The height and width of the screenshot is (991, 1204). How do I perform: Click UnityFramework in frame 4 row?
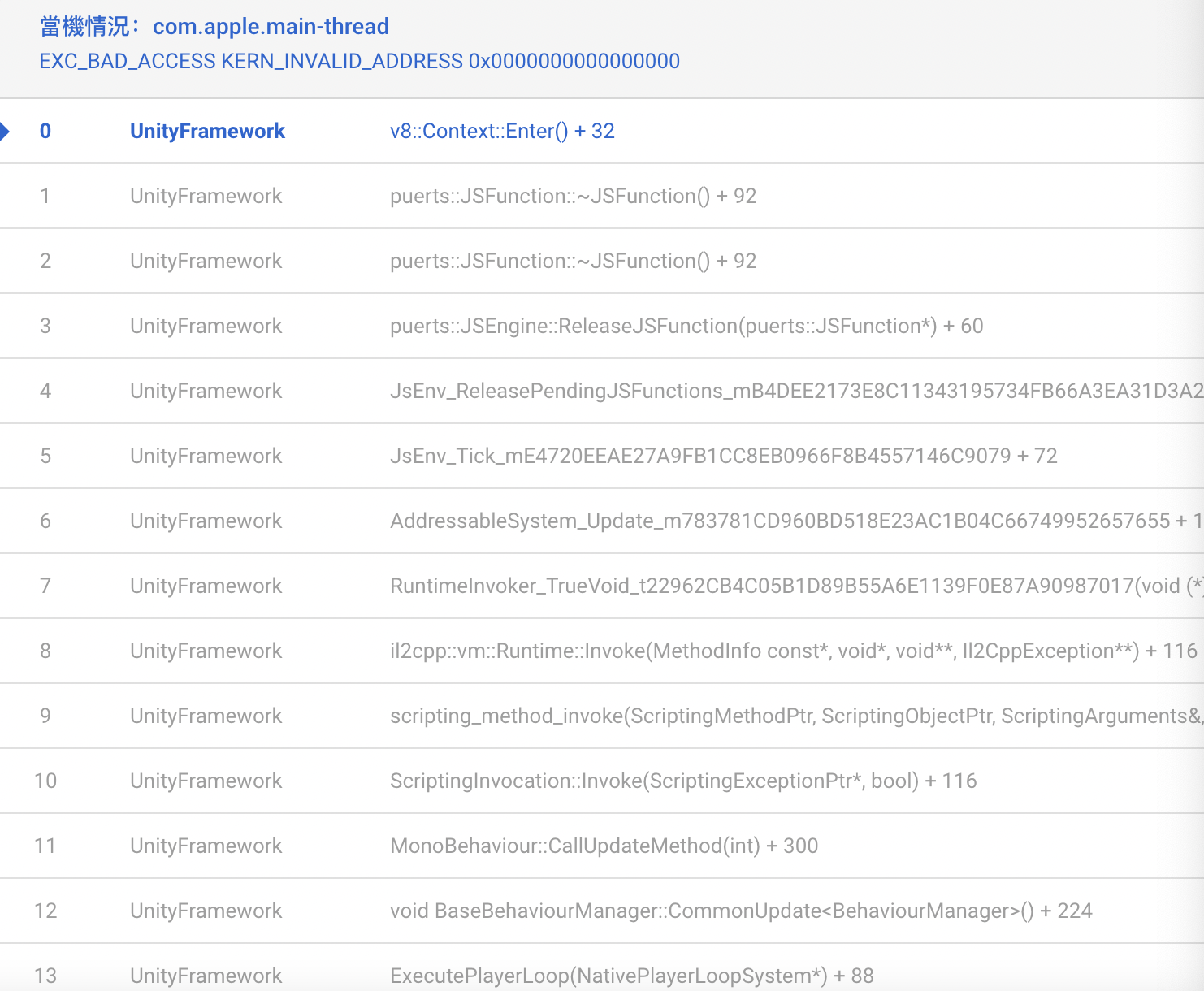click(x=206, y=391)
